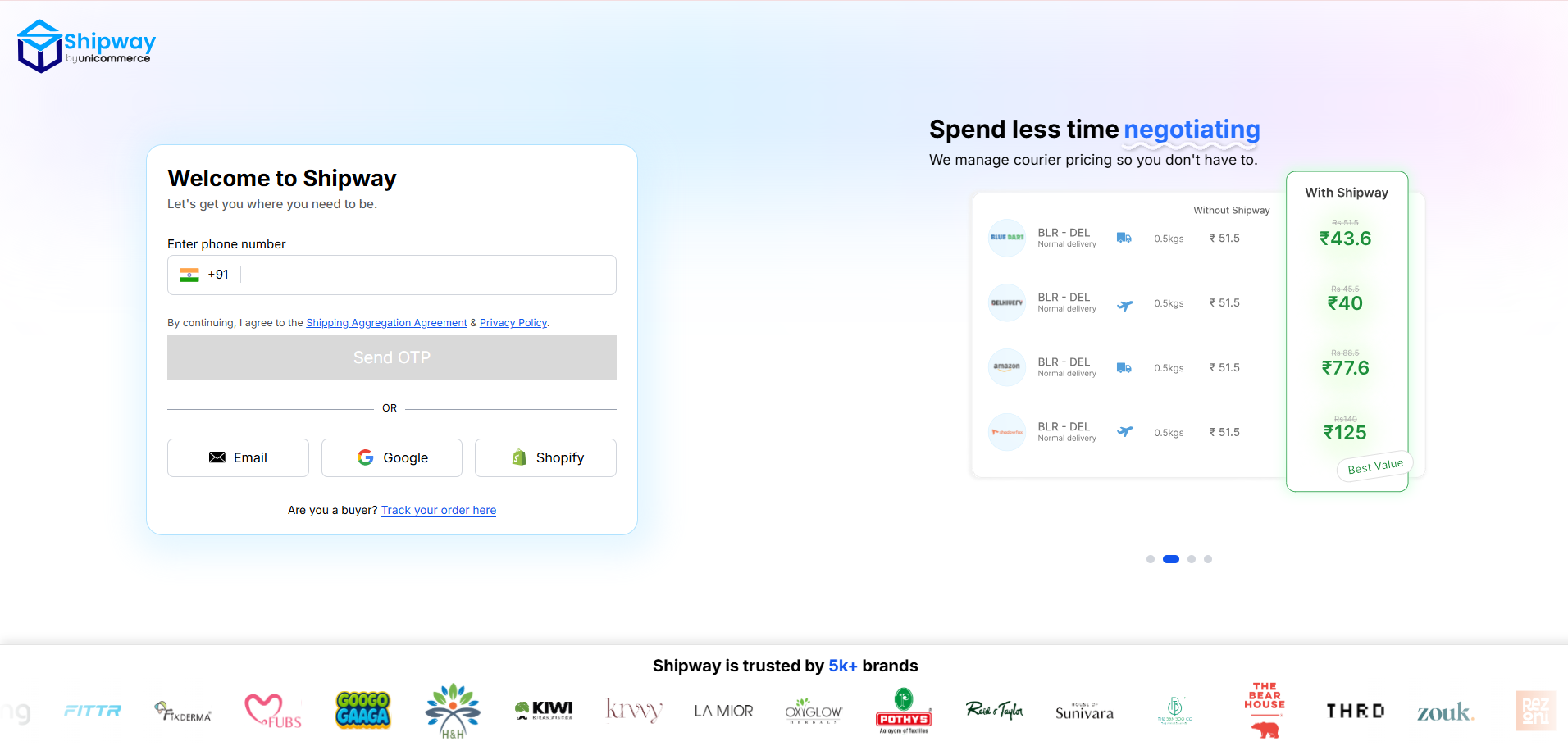Click the "Welcome to Shipway" heading
This screenshot has width=1568, height=746.
(282, 179)
